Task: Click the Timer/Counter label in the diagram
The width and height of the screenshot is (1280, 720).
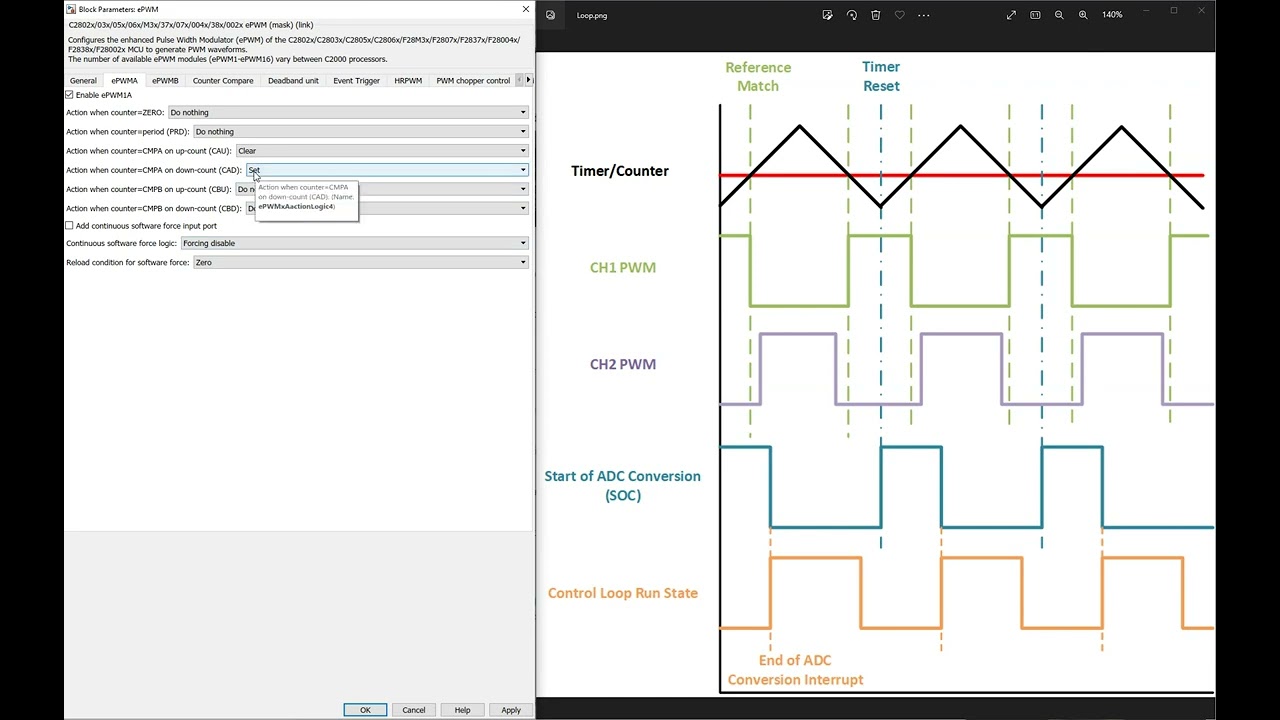Action: point(620,171)
